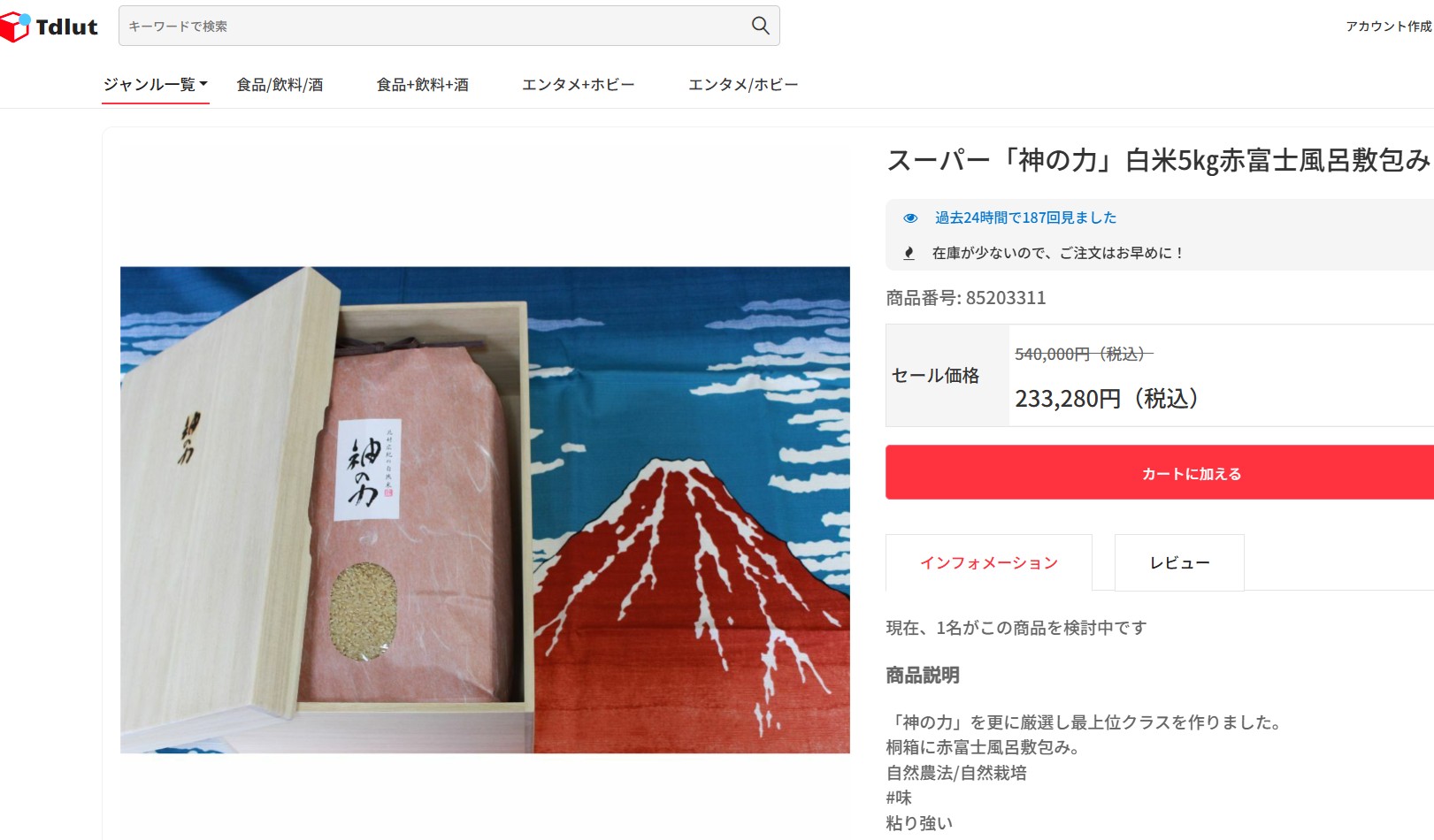The image size is (1434, 840).
Task: Open the 食品+飲料+酒 category
Action: (x=423, y=85)
